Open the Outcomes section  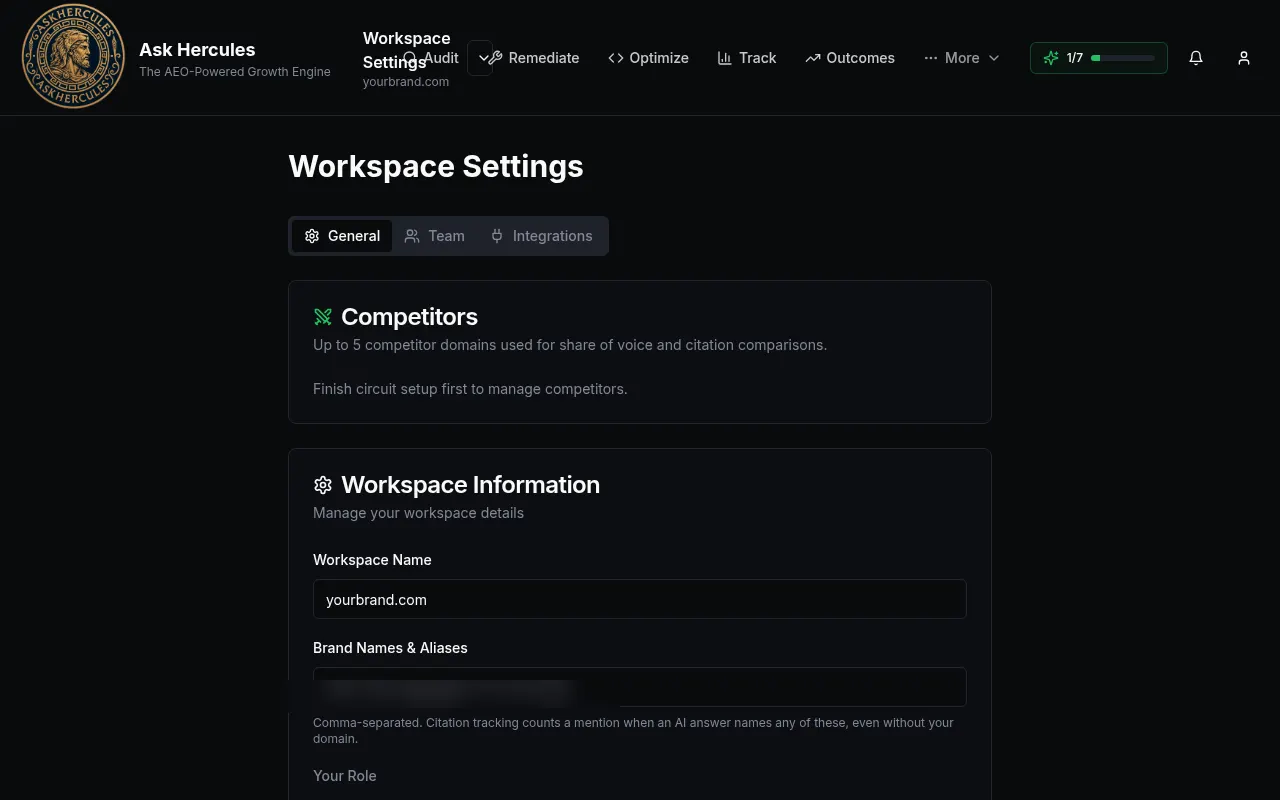click(x=850, y=58)
